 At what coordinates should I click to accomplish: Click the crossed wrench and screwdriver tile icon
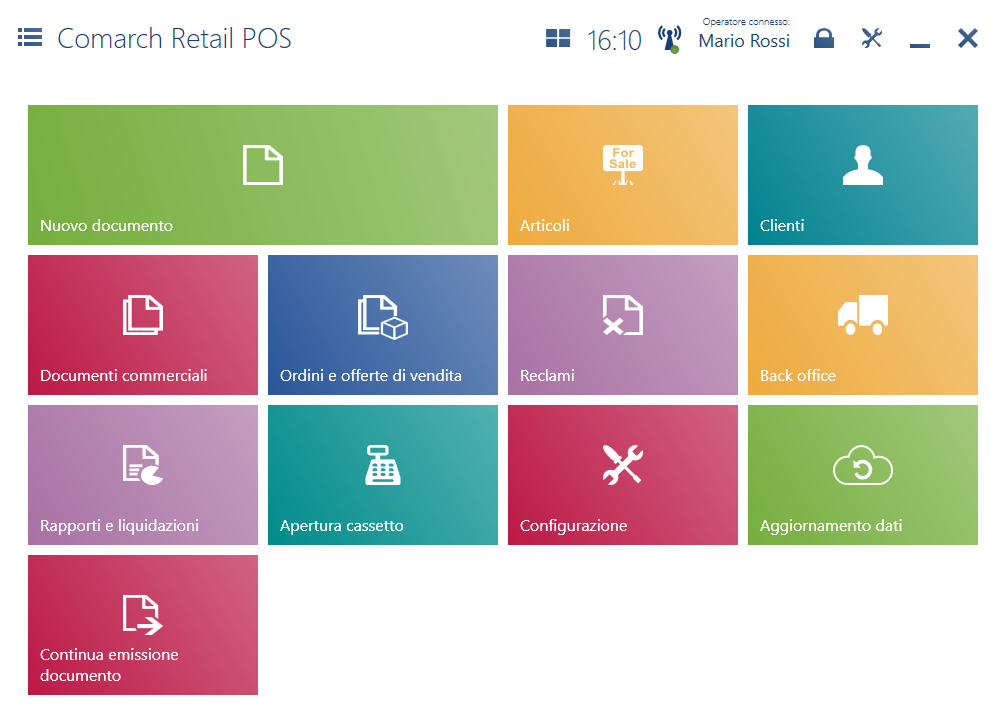tap(623, 465)
